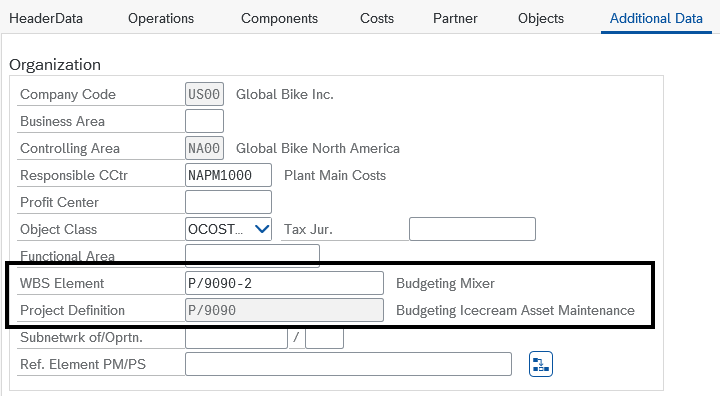Click the 'Global Bike North America' text
The height and width of the screenshot is (396, 720).
(x=318, y=148)
